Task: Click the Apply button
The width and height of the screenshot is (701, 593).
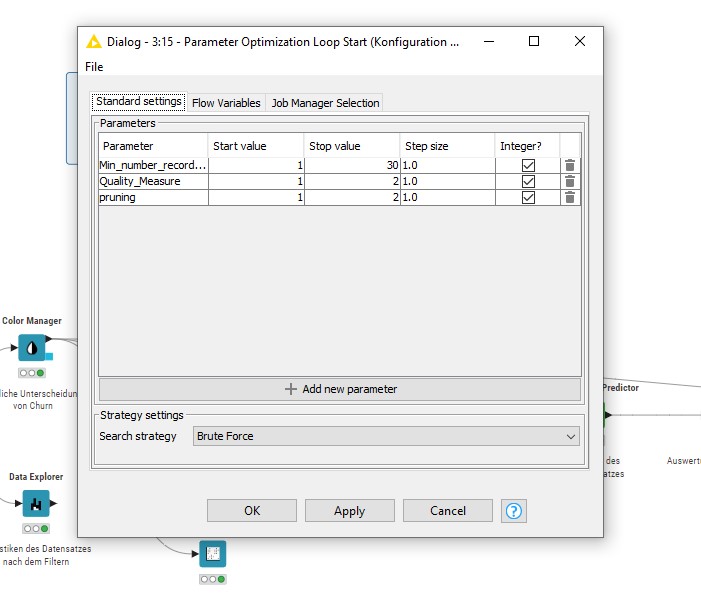Action: pyautogui.click(x=350, y=511)
